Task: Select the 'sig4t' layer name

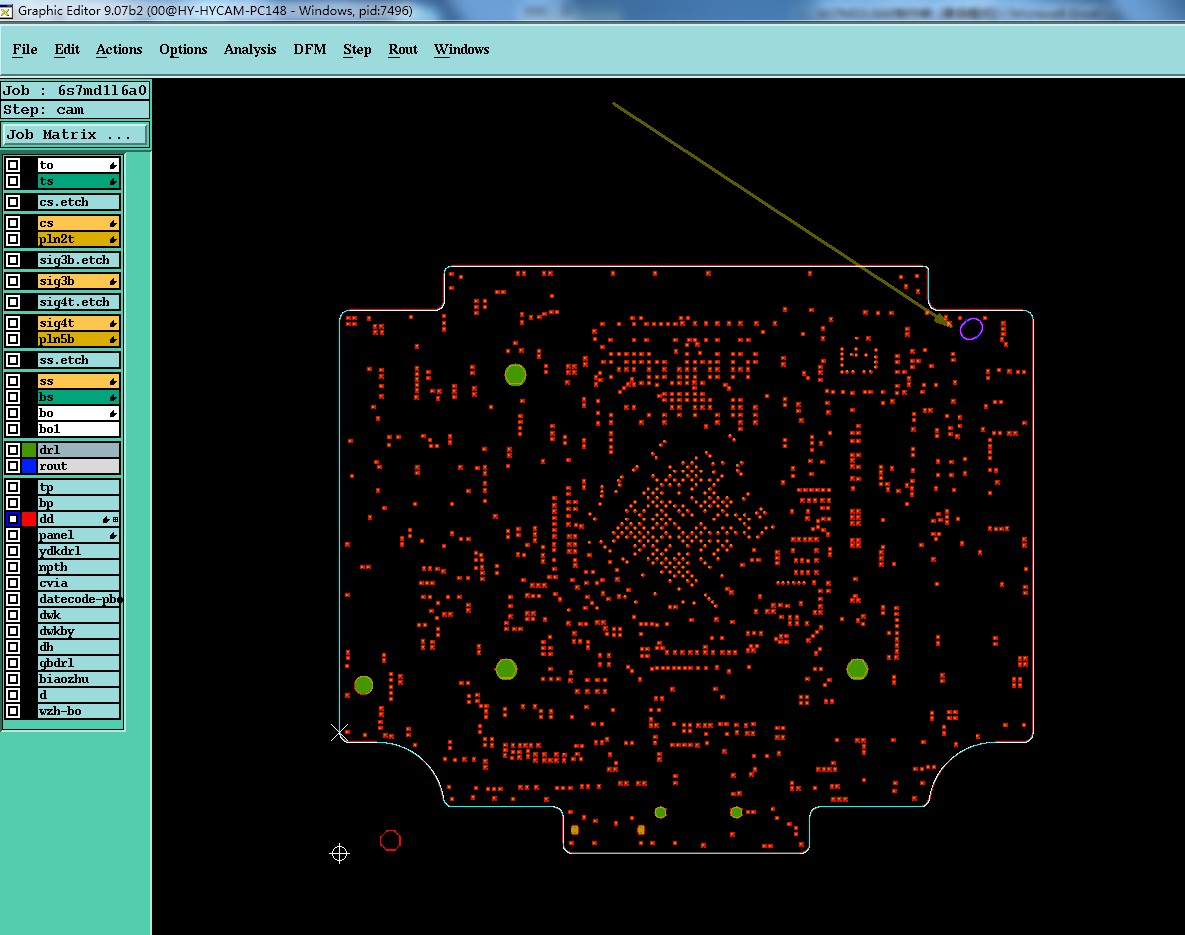Action: 57,323
